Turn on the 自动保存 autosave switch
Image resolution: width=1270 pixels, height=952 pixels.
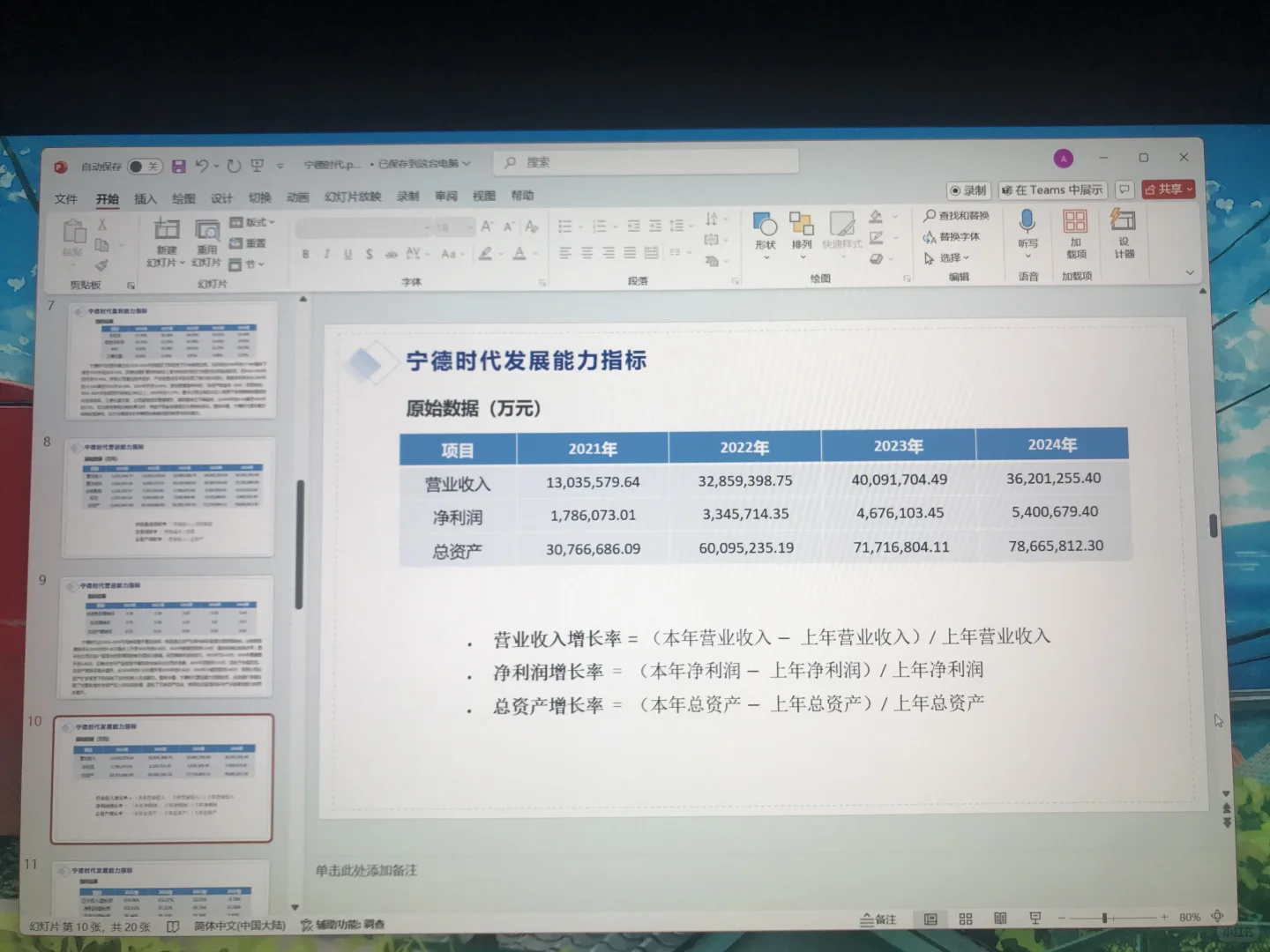coord(144,167)
